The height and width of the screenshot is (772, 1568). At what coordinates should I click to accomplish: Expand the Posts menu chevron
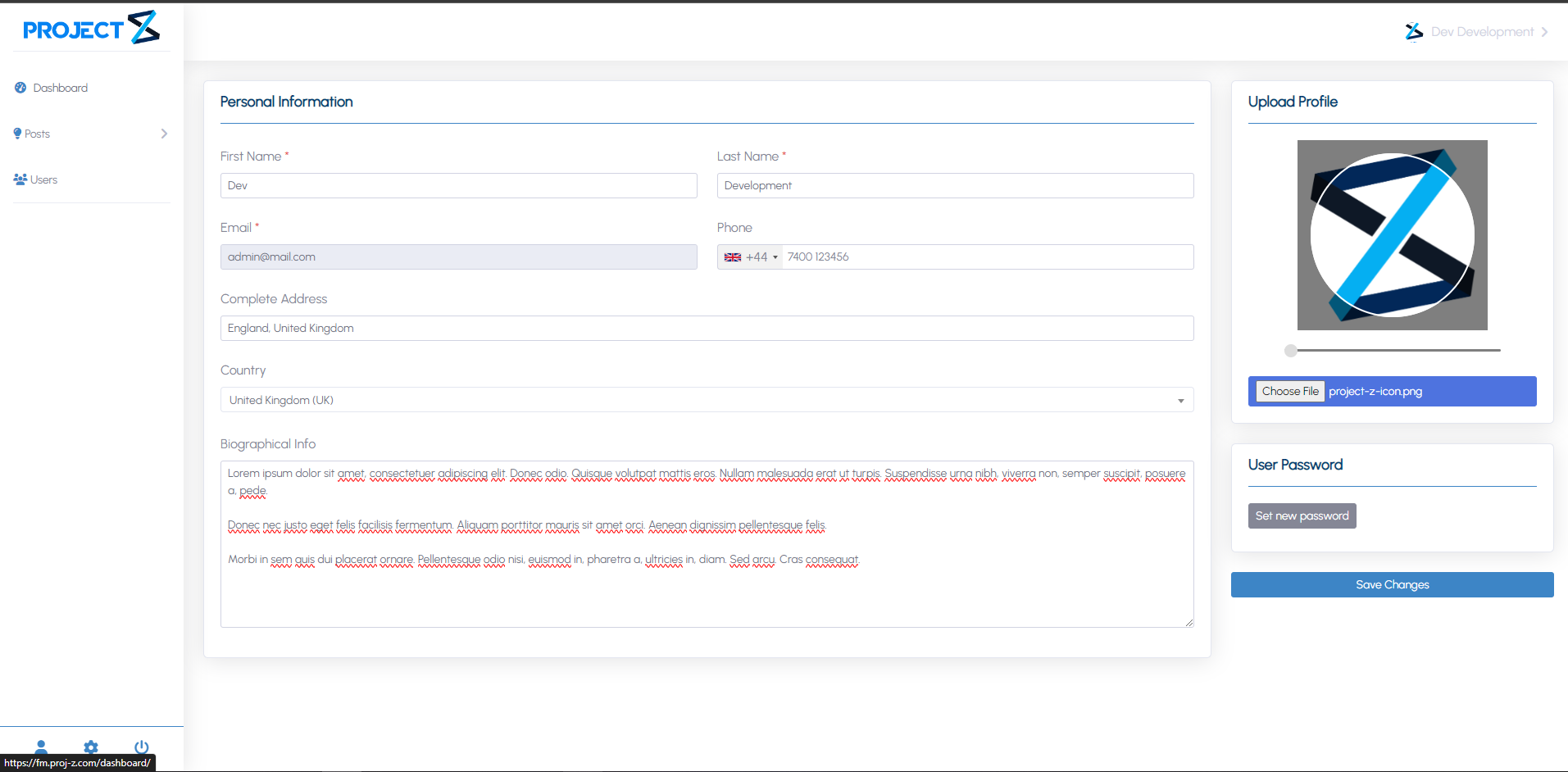(x=164, y=134)
